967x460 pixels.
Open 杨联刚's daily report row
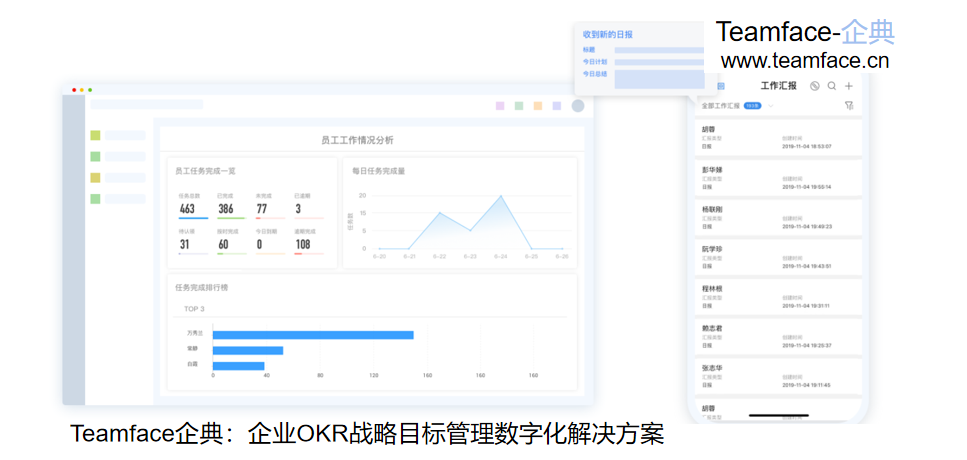[x=778, y=217]
